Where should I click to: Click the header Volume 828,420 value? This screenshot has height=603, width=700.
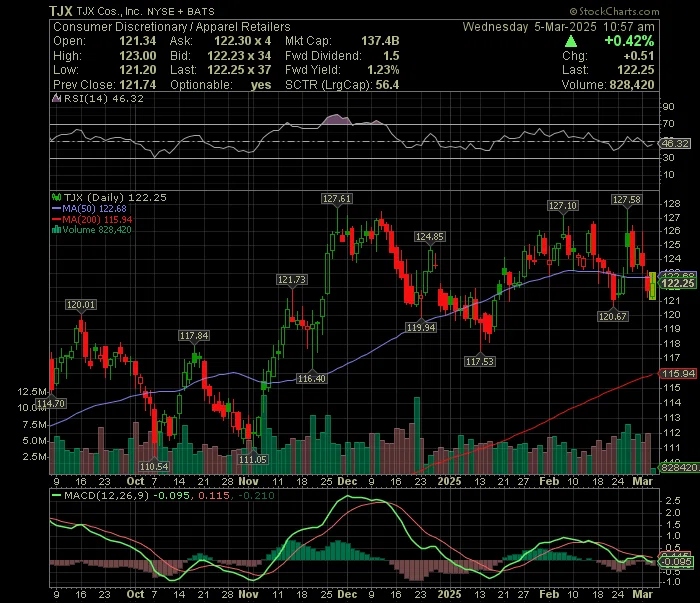click(631, 85)
